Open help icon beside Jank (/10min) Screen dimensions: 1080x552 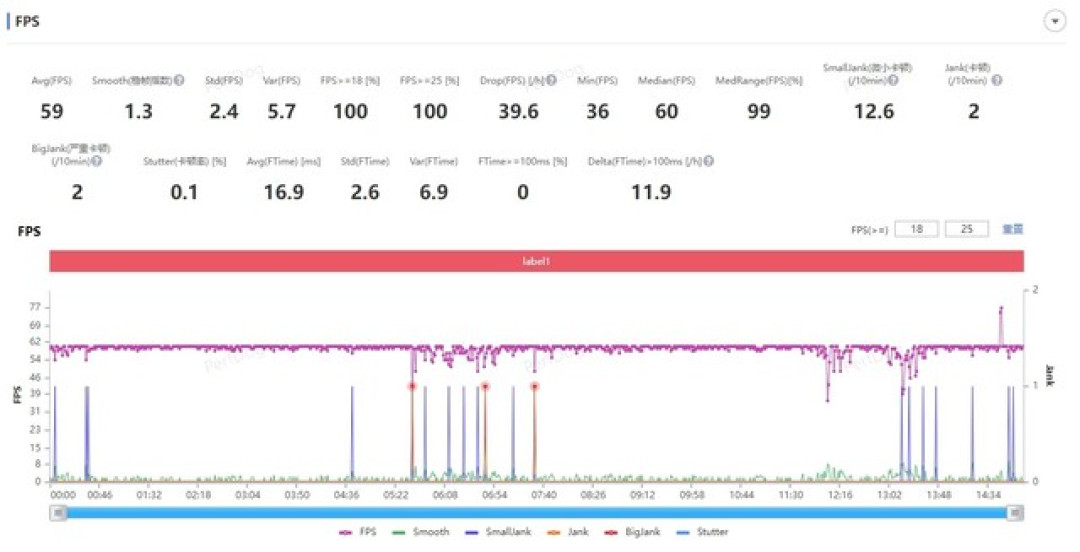click(x=997, y=81)
